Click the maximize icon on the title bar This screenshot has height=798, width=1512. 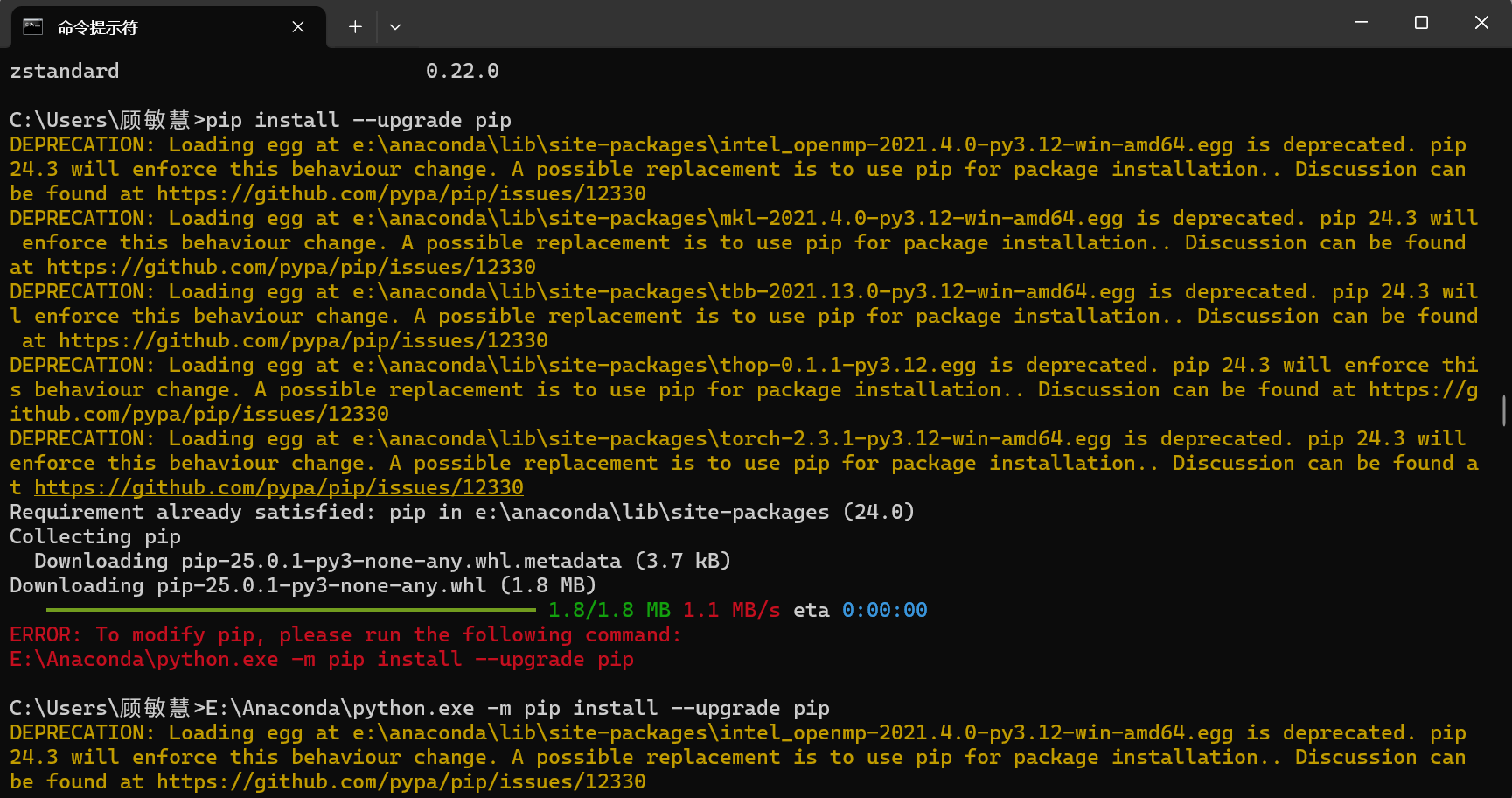(1420, 23)
